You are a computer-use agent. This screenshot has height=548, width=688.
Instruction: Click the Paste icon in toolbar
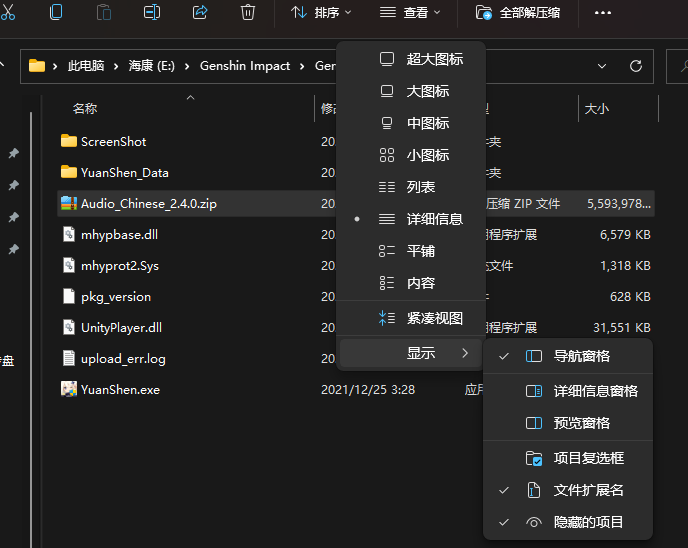[104, 12]
